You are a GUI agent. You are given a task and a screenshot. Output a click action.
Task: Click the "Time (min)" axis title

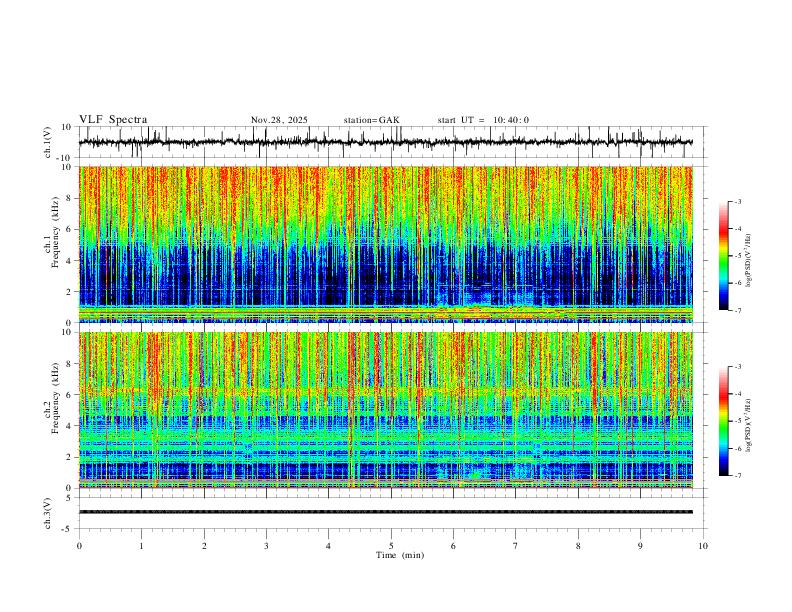click(x=400, y=555)
